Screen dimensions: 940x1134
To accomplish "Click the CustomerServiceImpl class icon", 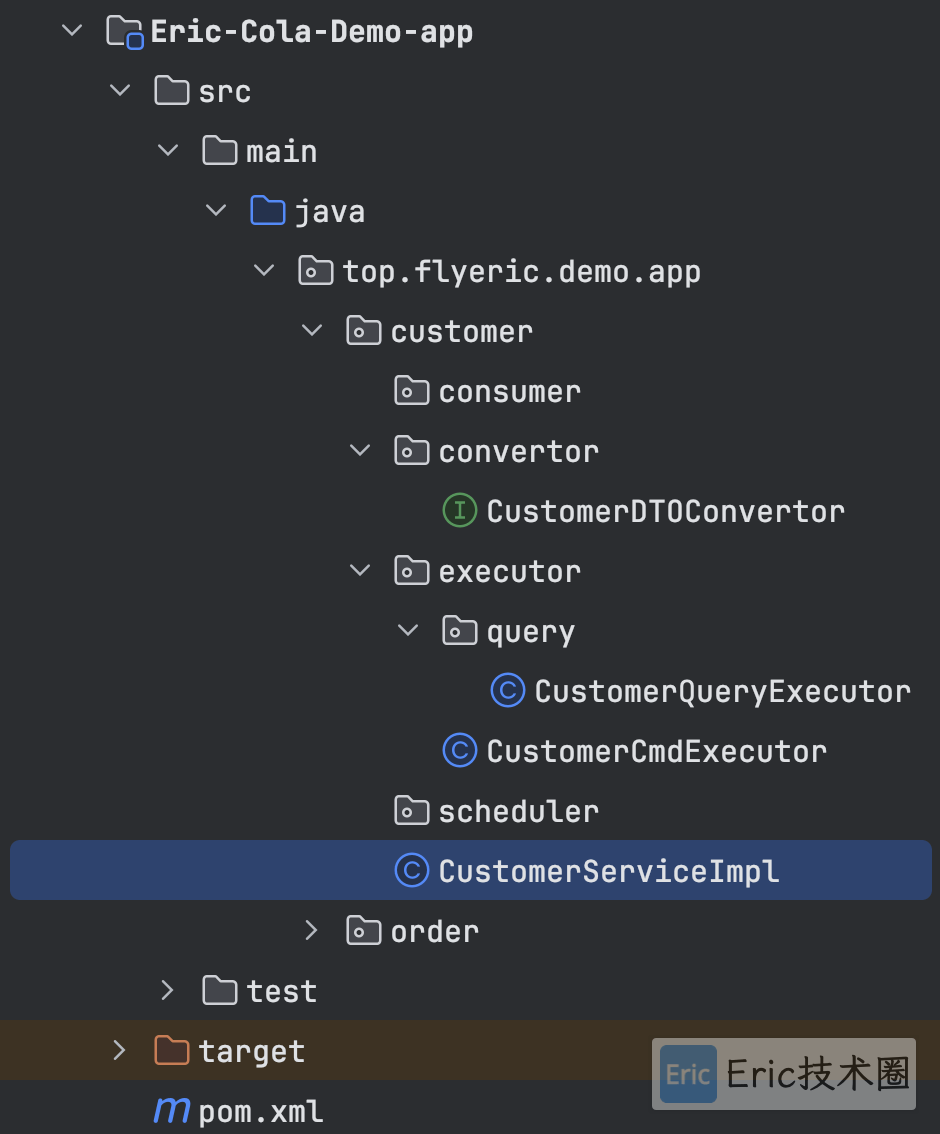I will tap(411, 871).
